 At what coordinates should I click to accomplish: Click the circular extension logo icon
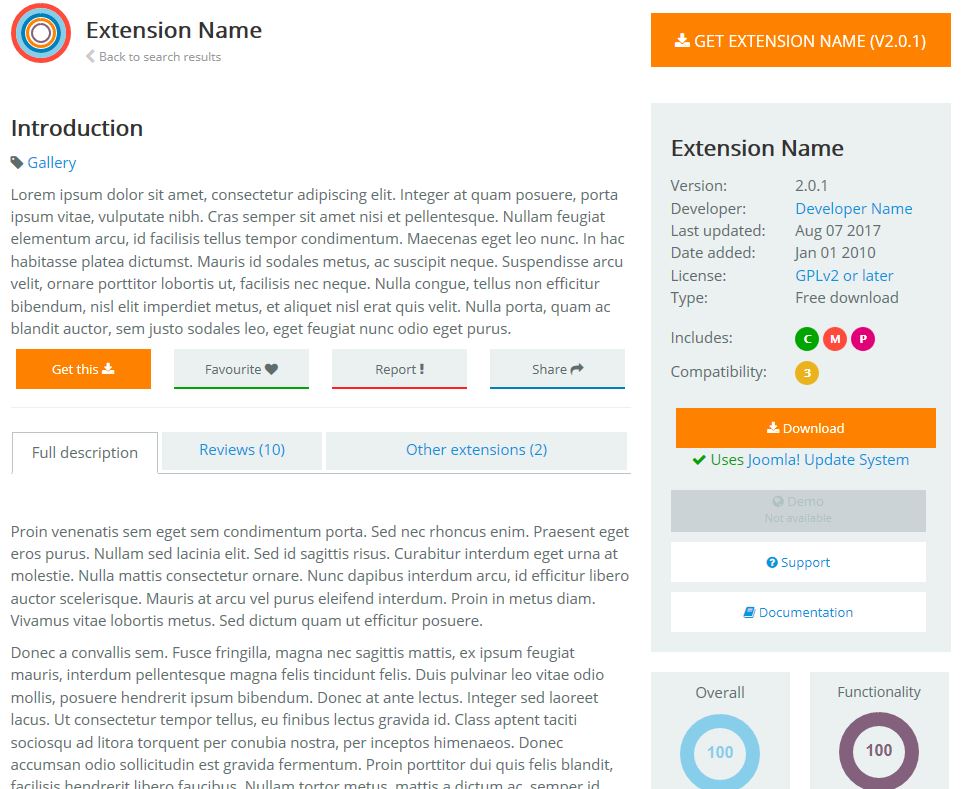point(40,33)
